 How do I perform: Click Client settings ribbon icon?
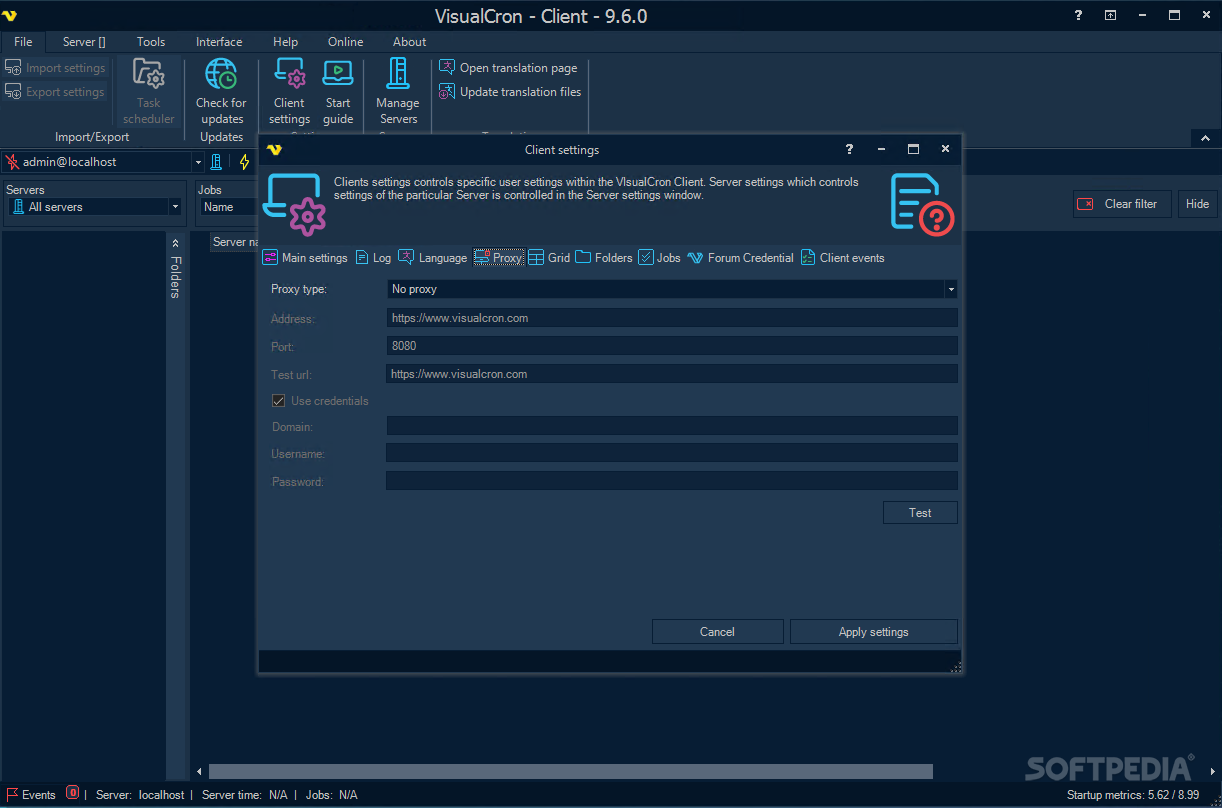(289, 75)
